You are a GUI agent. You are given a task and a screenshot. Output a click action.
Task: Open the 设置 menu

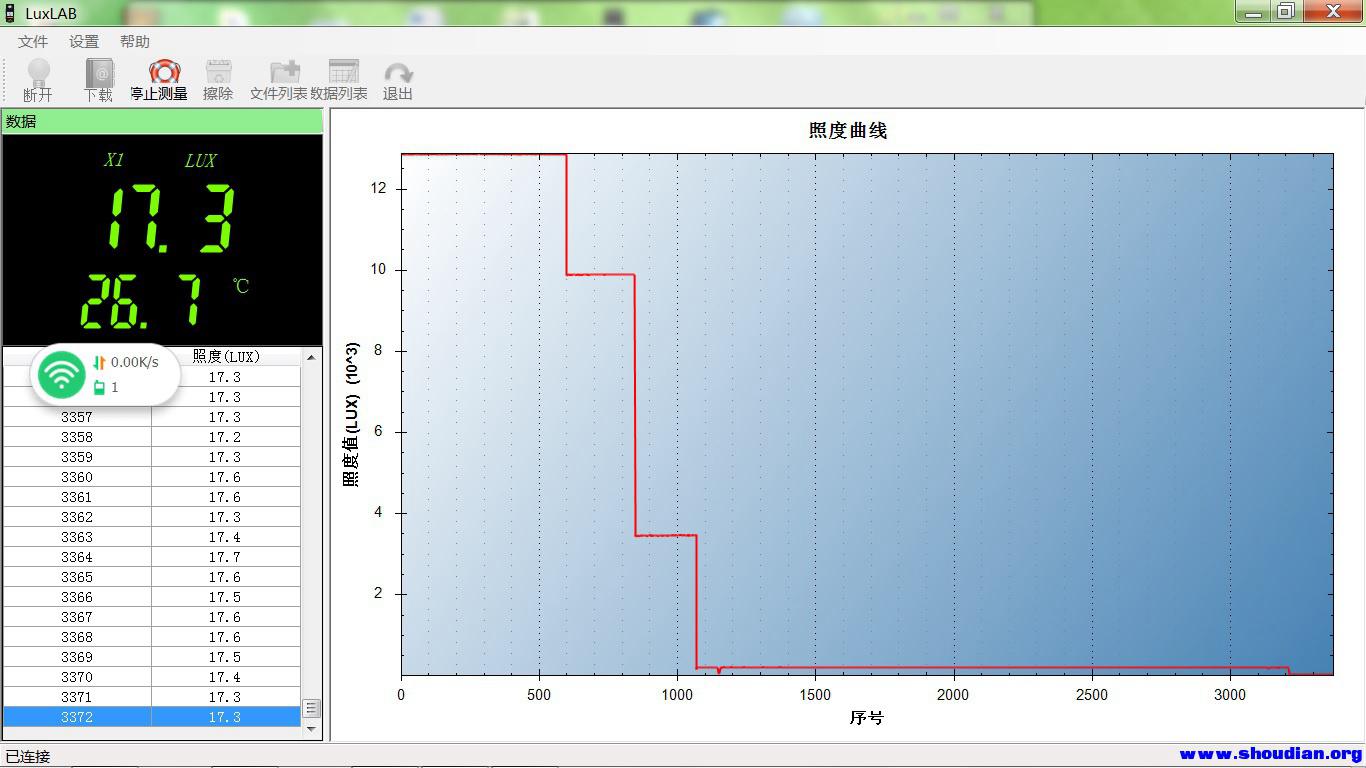(x=84, y=42)
